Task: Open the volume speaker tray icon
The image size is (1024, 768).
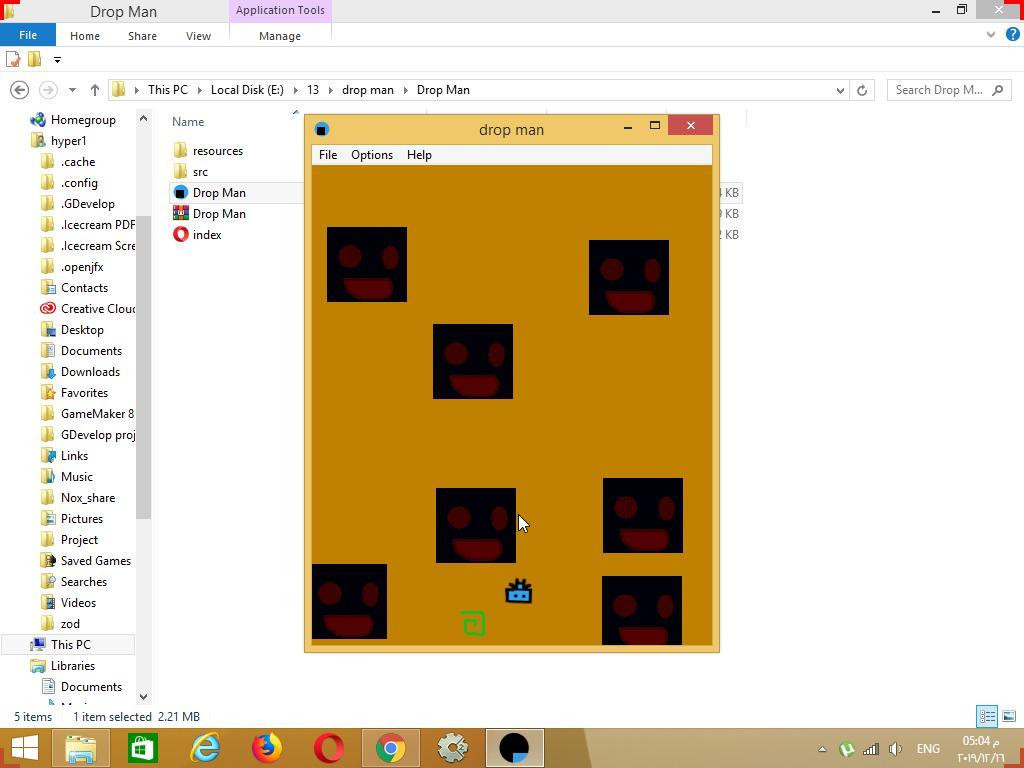Action: pyautogui.click(x=896, y=749)
